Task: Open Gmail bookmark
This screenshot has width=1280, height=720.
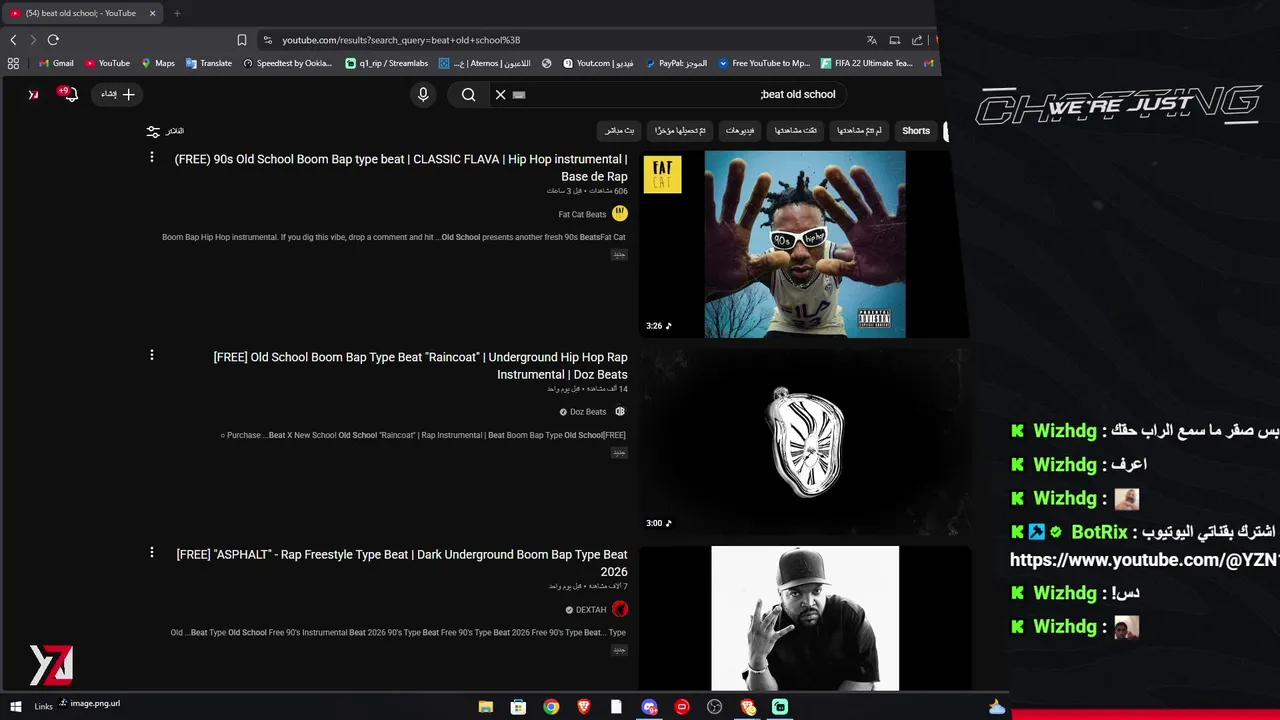Action: click(x=56, y=63)
